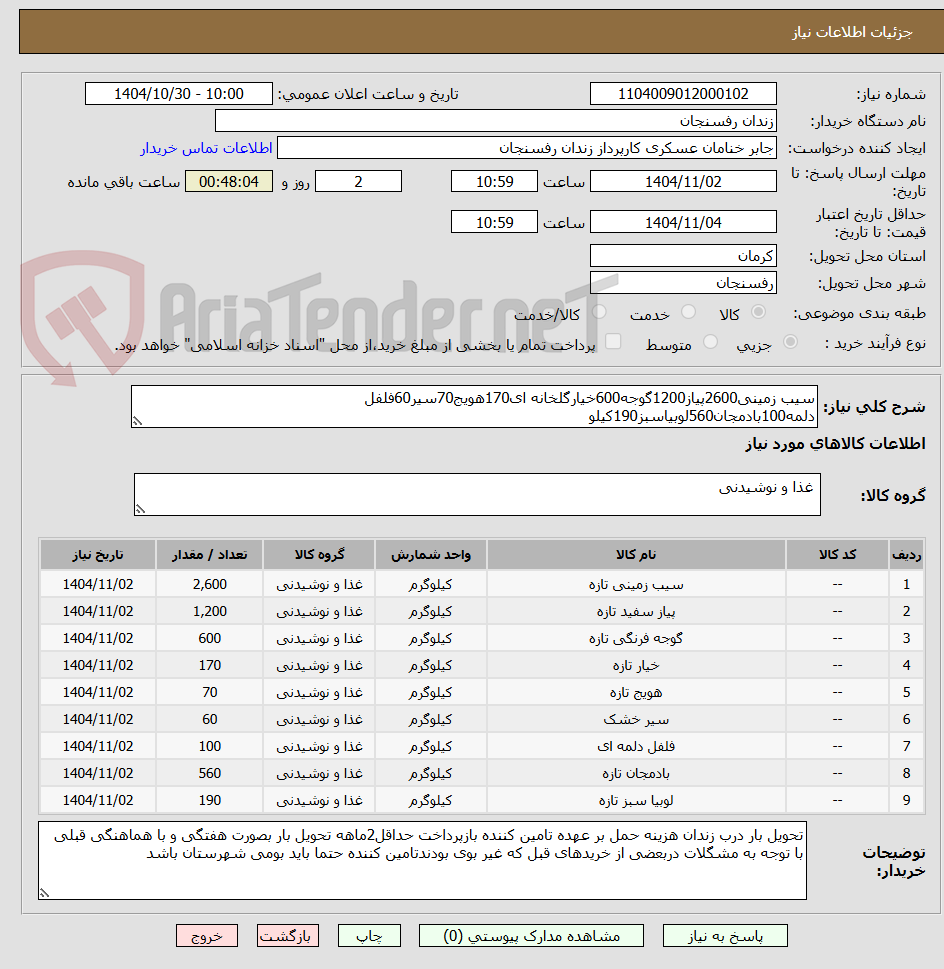Click the مشاهده مدارک پیوستی button
Viewport: 944px width, 969px height.
[x=531, y=936]
